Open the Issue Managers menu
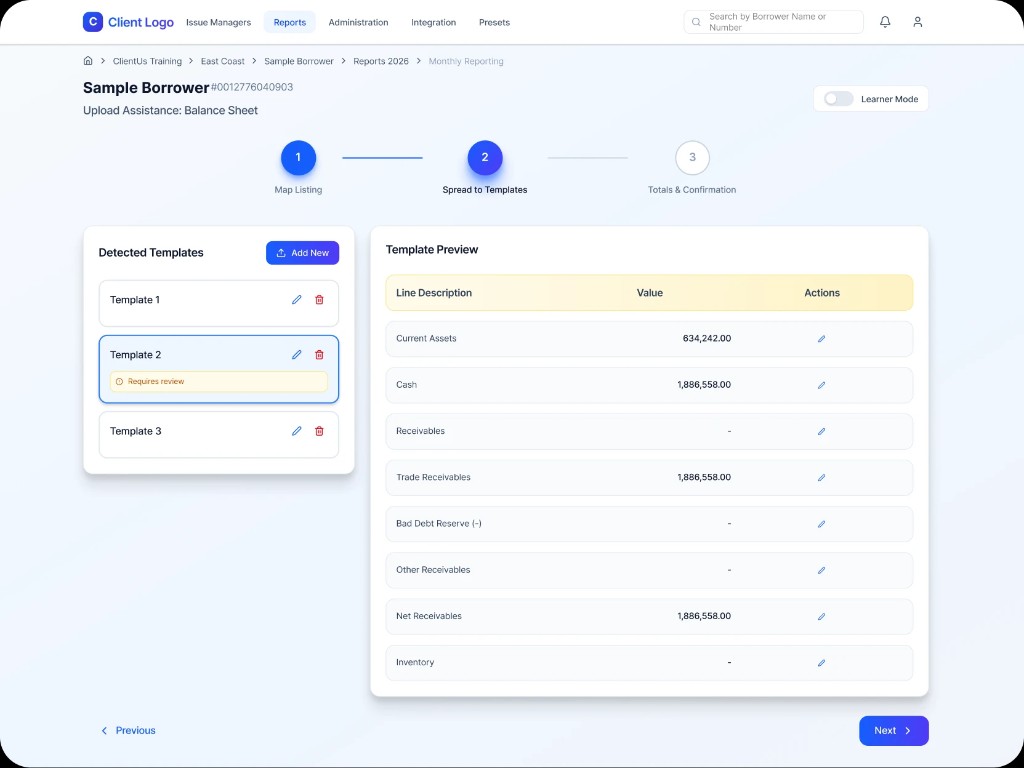Screen dimensions: 1024x768 click(x=218, y=22)
